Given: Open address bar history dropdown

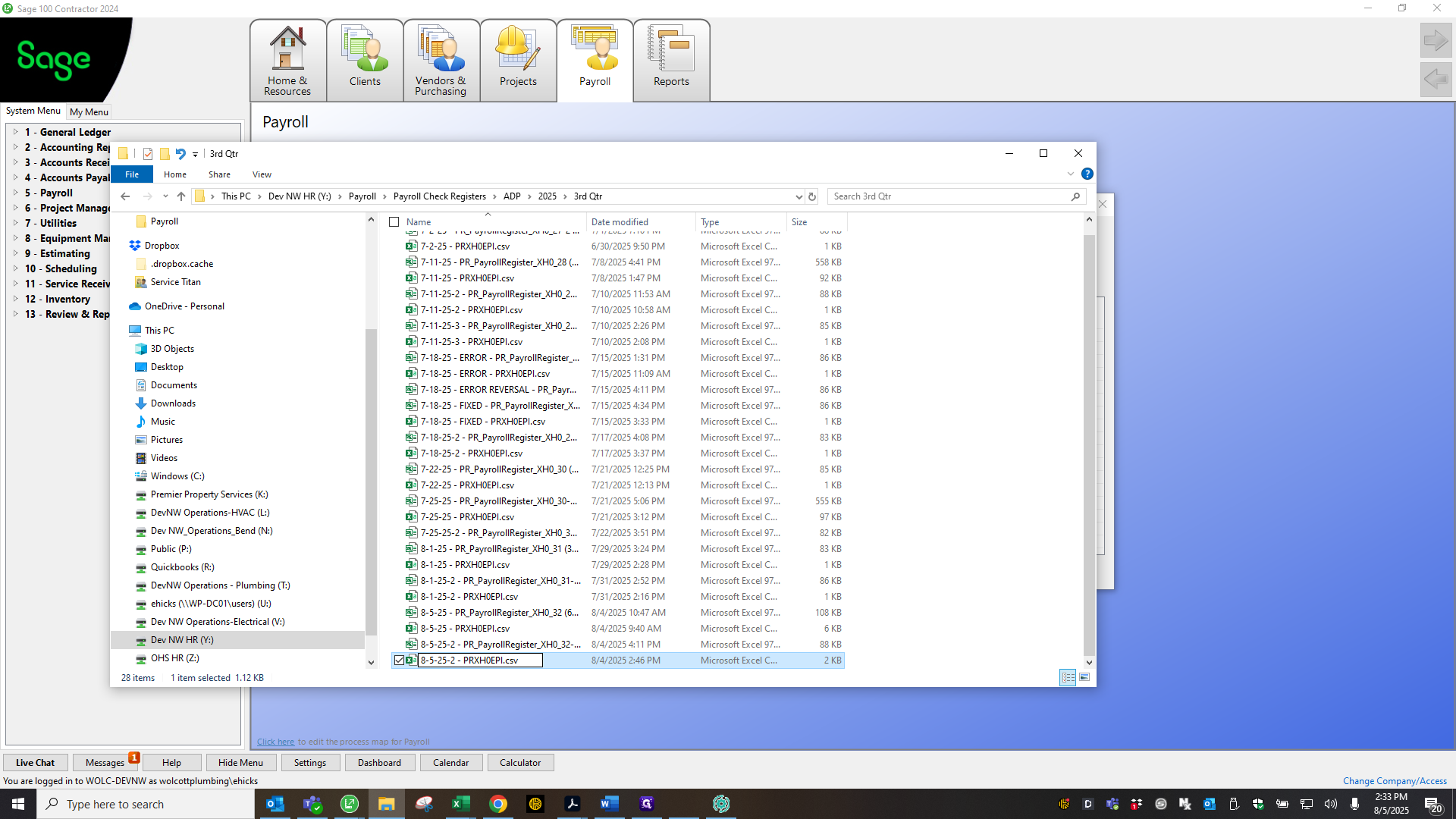Looking at the screenshot, I should point(799,196).
